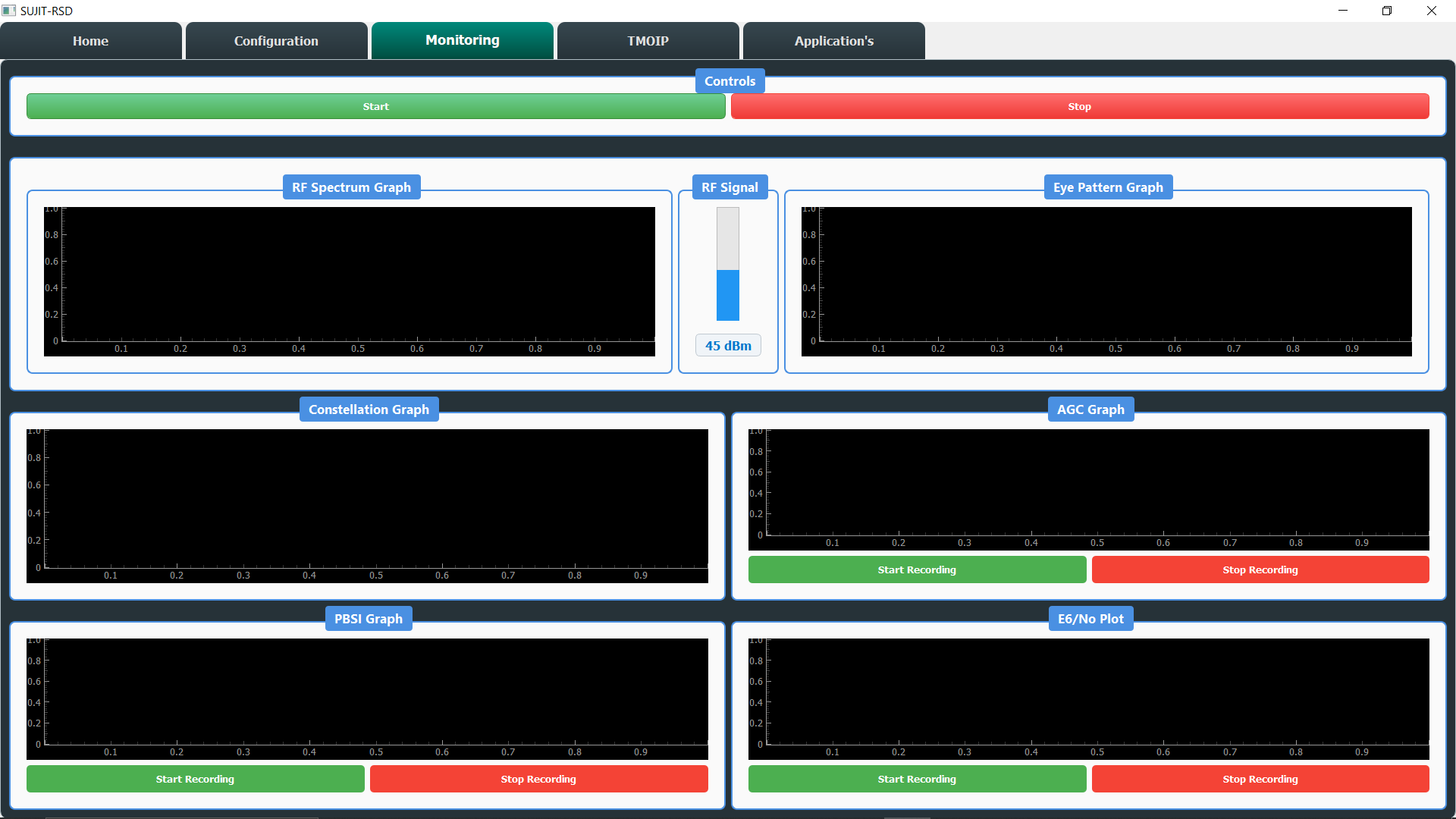Open the Home tab
Screen dimensions: 1456x819
[90, 41]
